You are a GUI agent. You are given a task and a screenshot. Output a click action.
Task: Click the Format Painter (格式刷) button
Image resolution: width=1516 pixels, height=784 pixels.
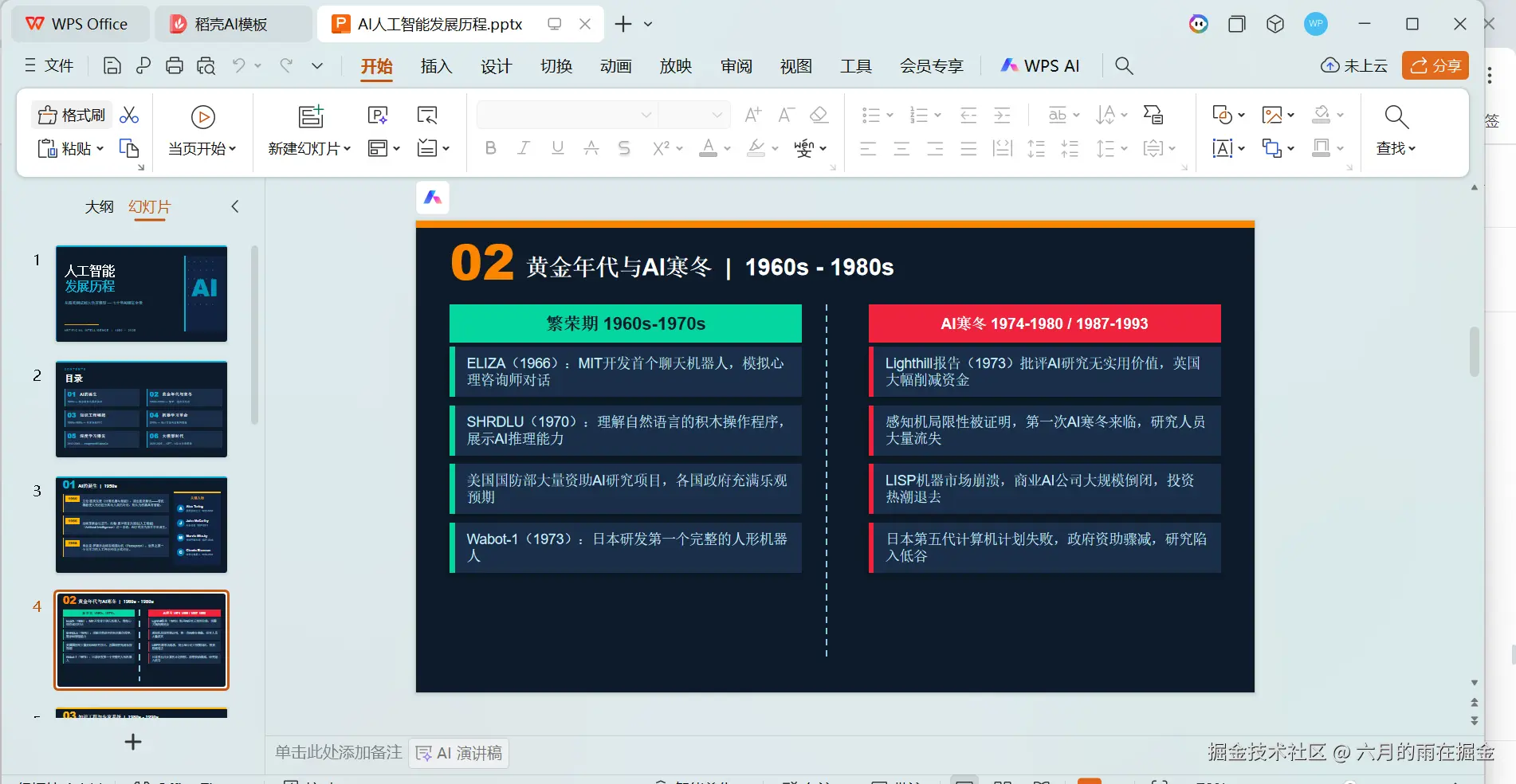coord(72,116)
